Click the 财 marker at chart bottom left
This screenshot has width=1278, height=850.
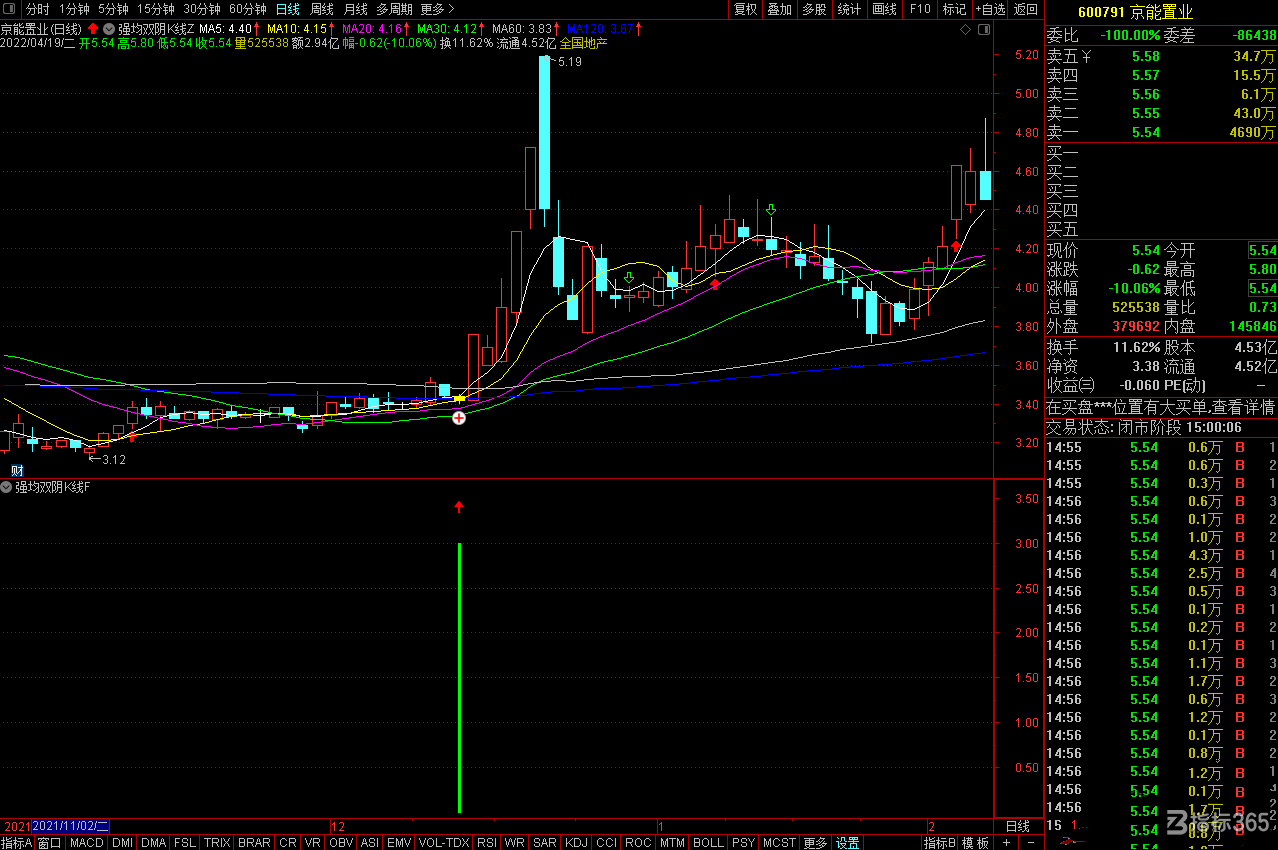tap(16, 470)
